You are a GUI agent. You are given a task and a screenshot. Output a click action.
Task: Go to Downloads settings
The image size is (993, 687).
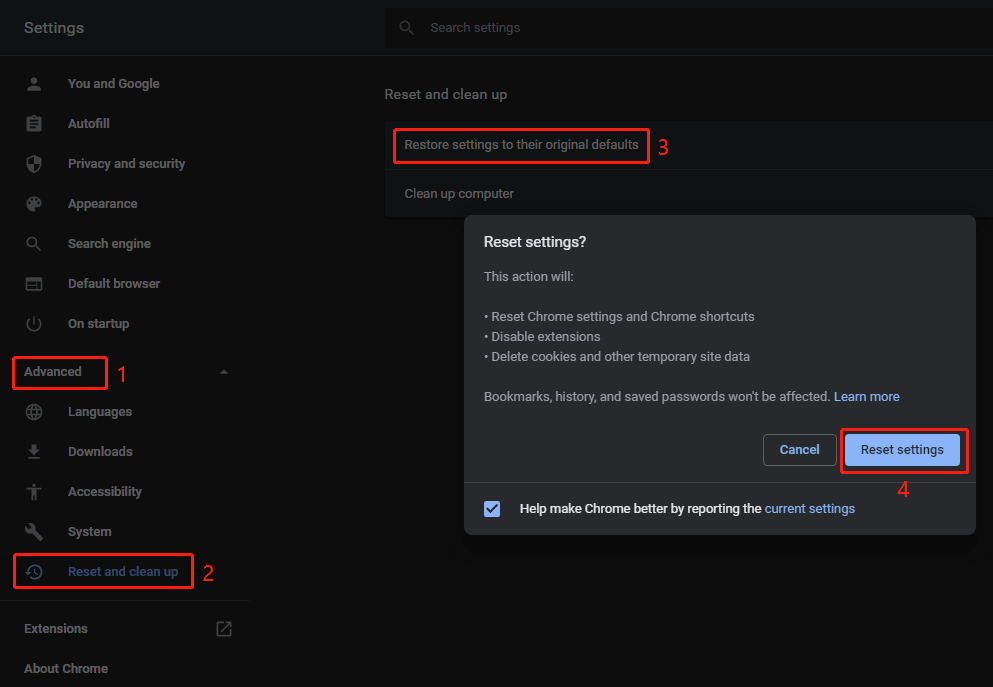[x=100, y=451]
